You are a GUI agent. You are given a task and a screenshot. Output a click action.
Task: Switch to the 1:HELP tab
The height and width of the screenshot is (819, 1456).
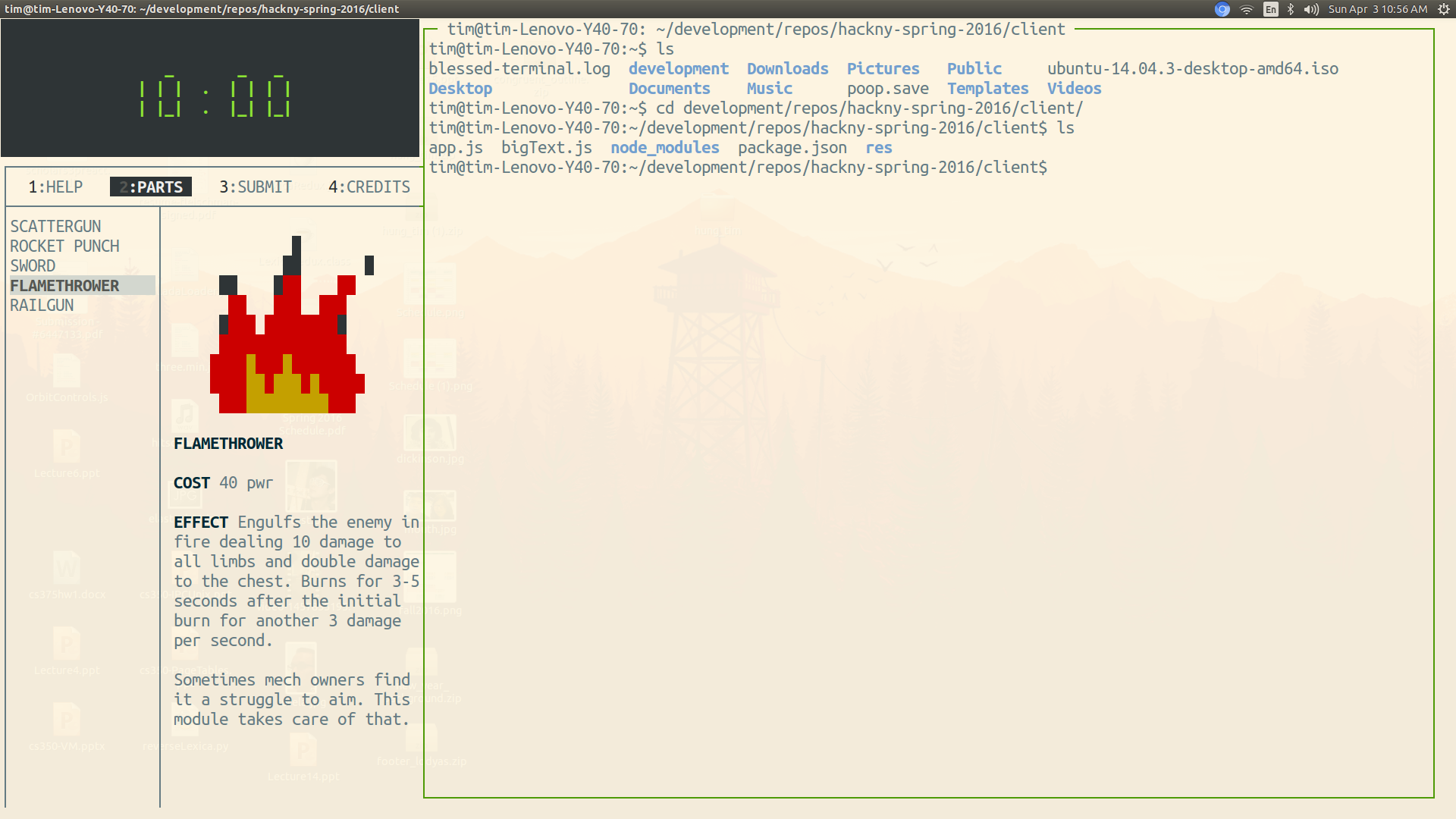click(55, 187)
